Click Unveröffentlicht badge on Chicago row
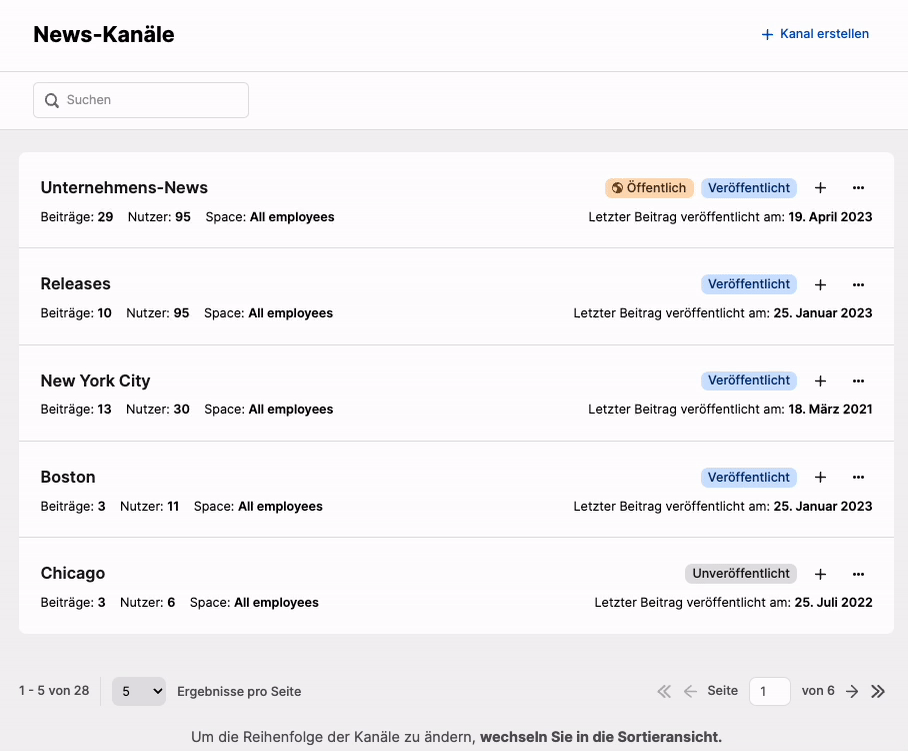 tap(741, 573)
